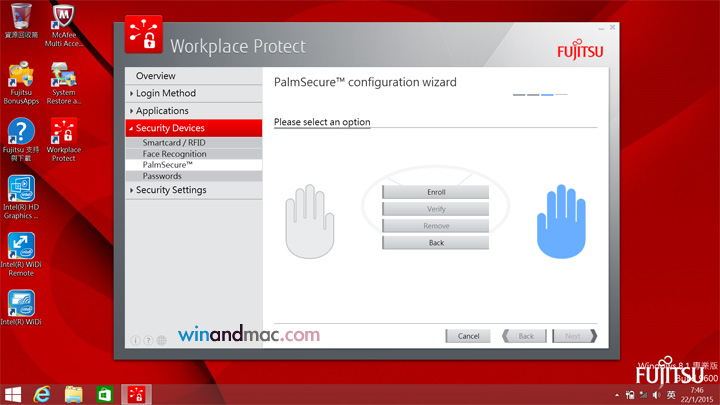Launch Internet Explorer from the taskbar
The height and width of the screenshot is (405, 720).
[42, 394]
